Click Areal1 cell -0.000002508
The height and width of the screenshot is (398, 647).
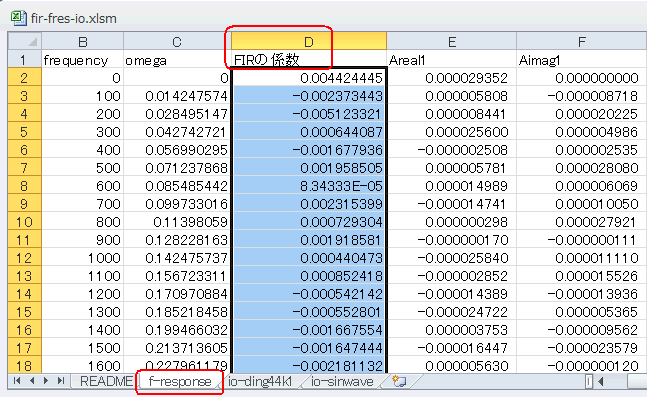pyautogui.click(x=451, y=150)
